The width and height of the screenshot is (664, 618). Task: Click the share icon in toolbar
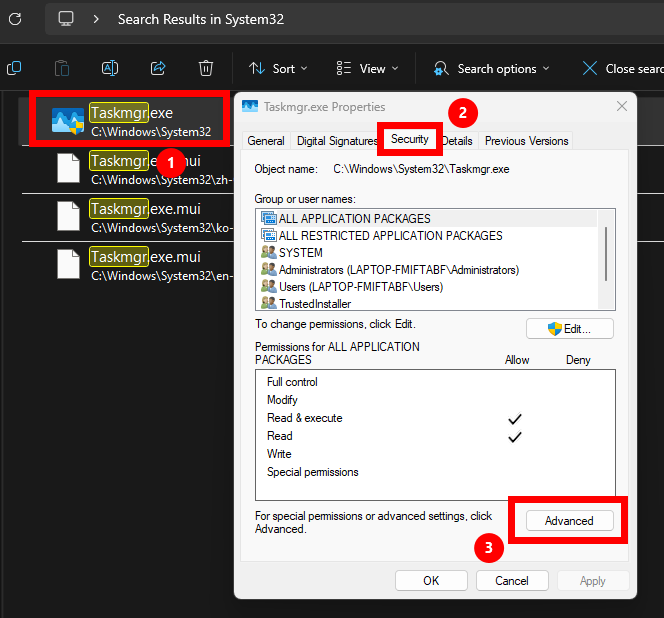158,68
